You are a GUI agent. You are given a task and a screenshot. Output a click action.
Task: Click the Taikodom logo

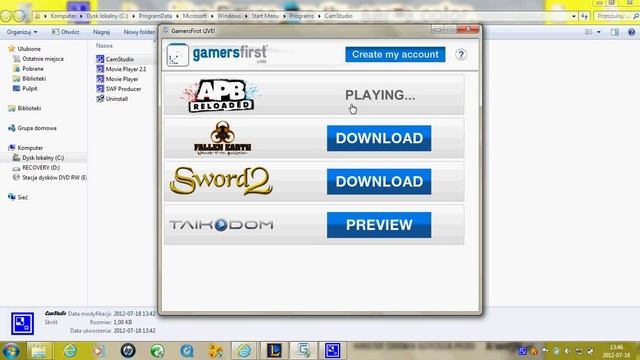[x=221, y=225]
